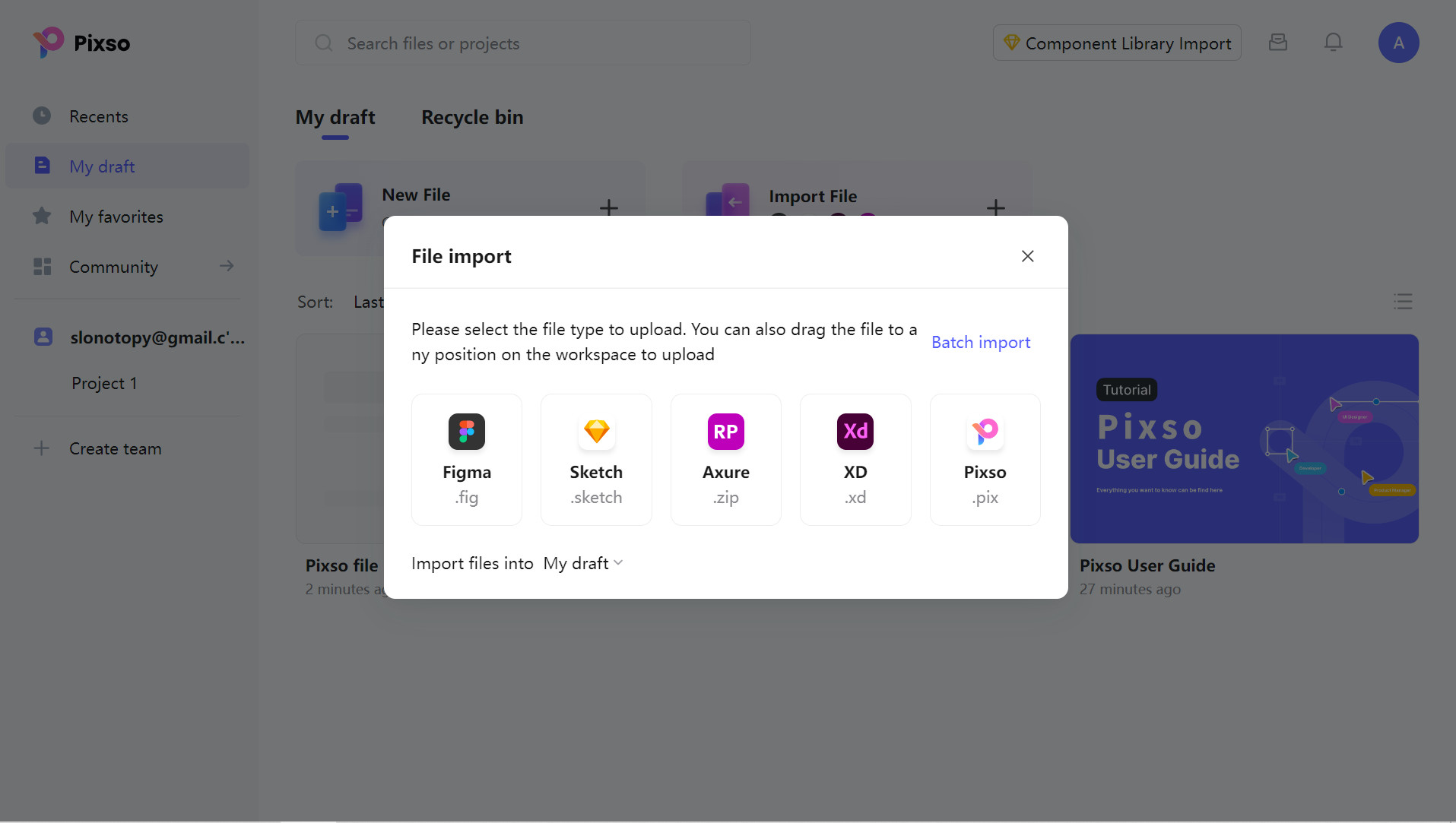
Task: Click the Pixso logo
Action: 81,43
